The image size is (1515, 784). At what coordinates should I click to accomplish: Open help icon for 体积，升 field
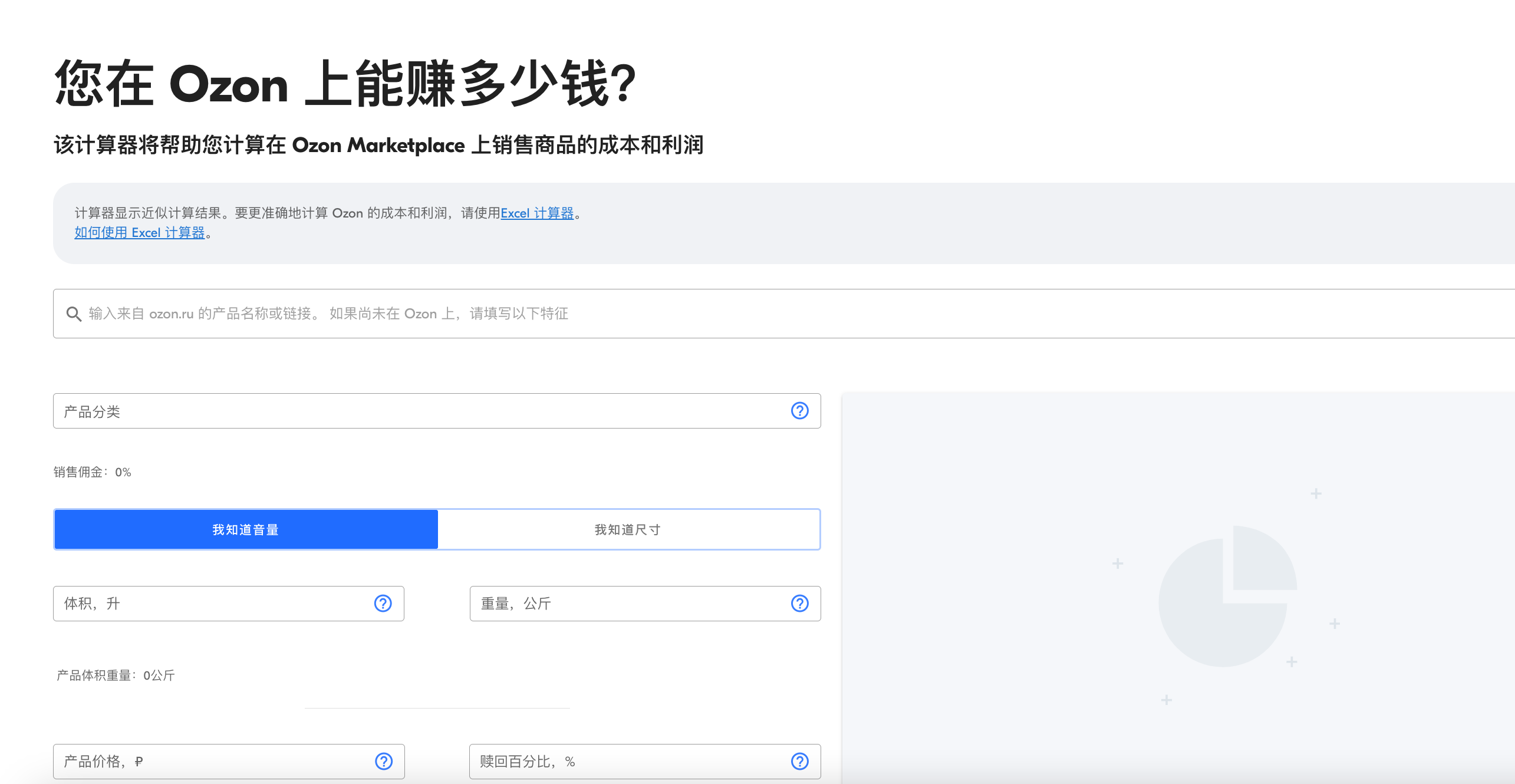click(x=383, y=604)
